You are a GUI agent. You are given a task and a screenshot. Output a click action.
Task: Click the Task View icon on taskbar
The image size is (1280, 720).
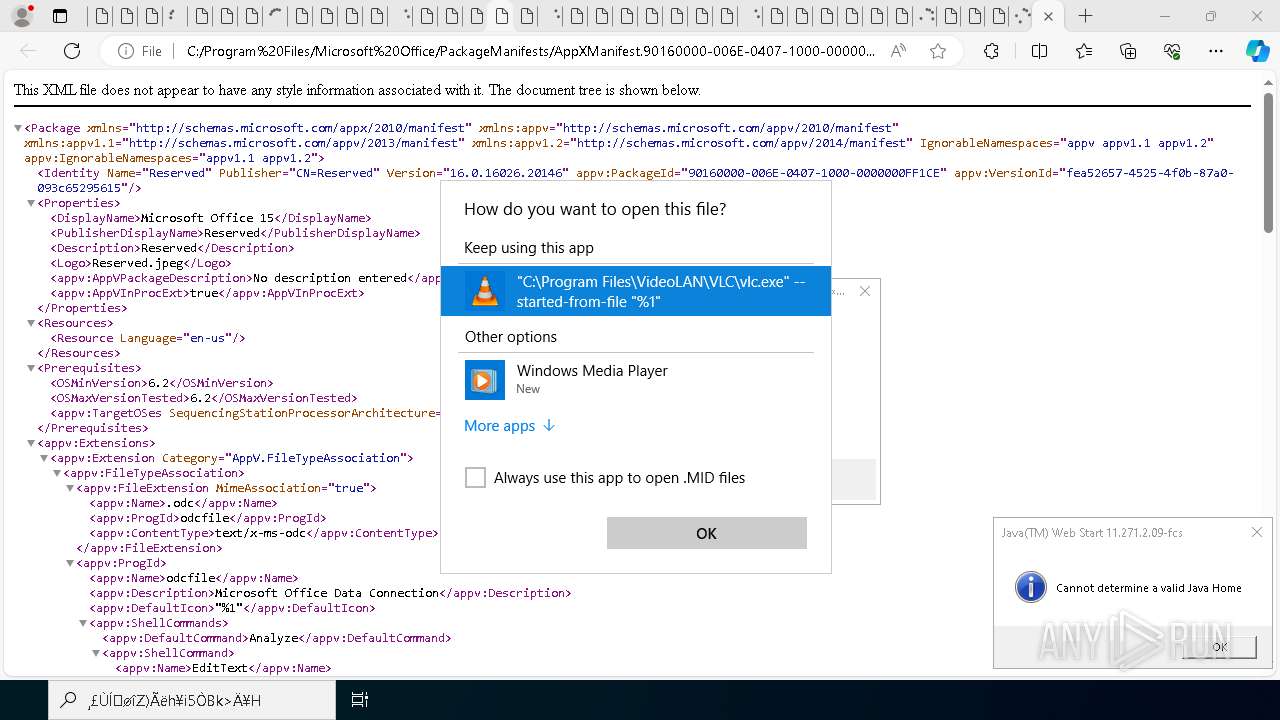click(x=360, y=700)
